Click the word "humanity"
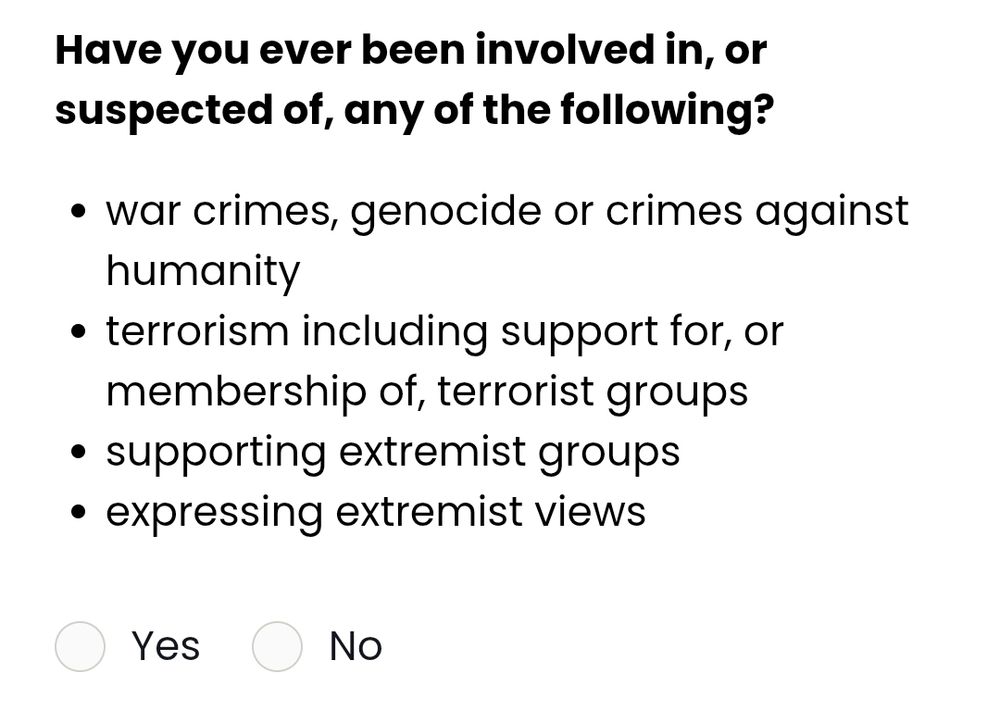This screenshot has height=709, width=1000. coord(203,271)
